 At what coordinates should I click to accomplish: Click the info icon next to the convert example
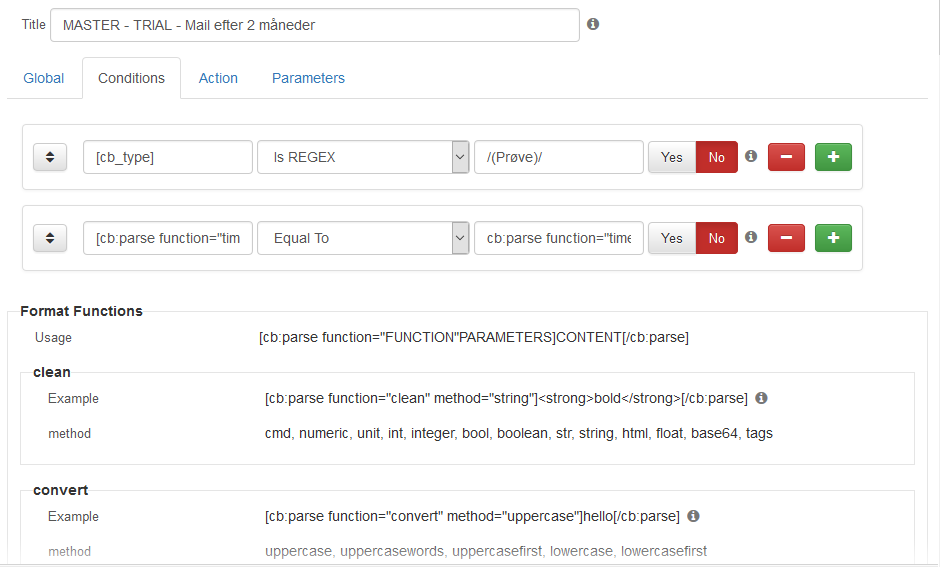694,516
